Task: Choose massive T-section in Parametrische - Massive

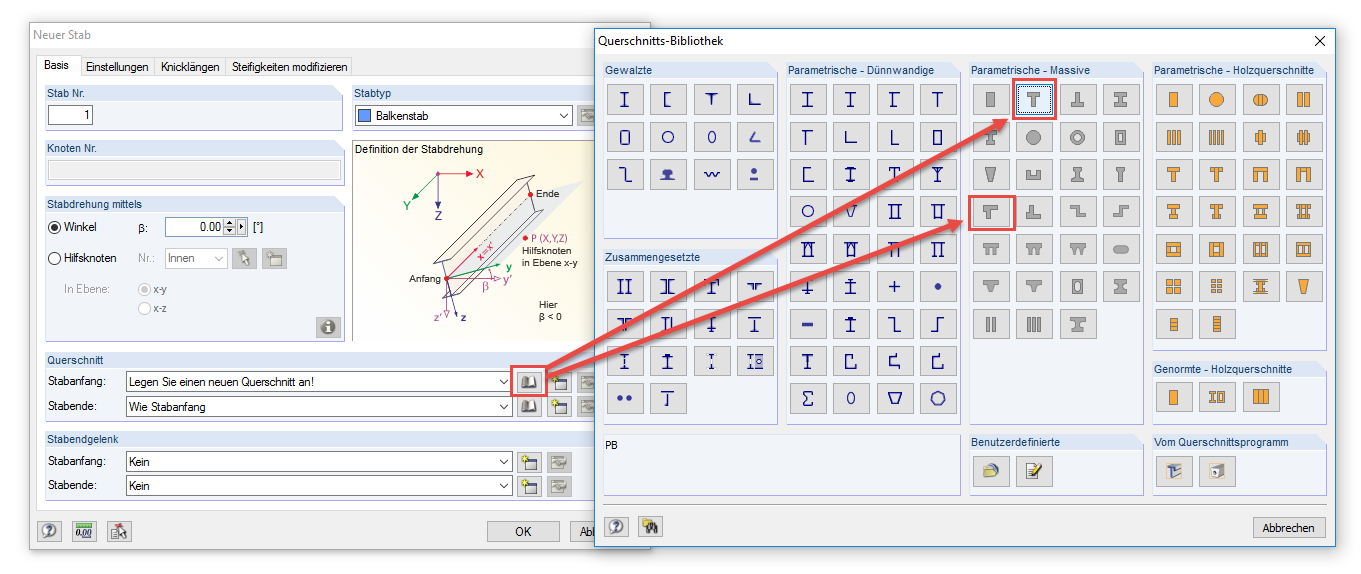Action: [x=1034, y=100]
